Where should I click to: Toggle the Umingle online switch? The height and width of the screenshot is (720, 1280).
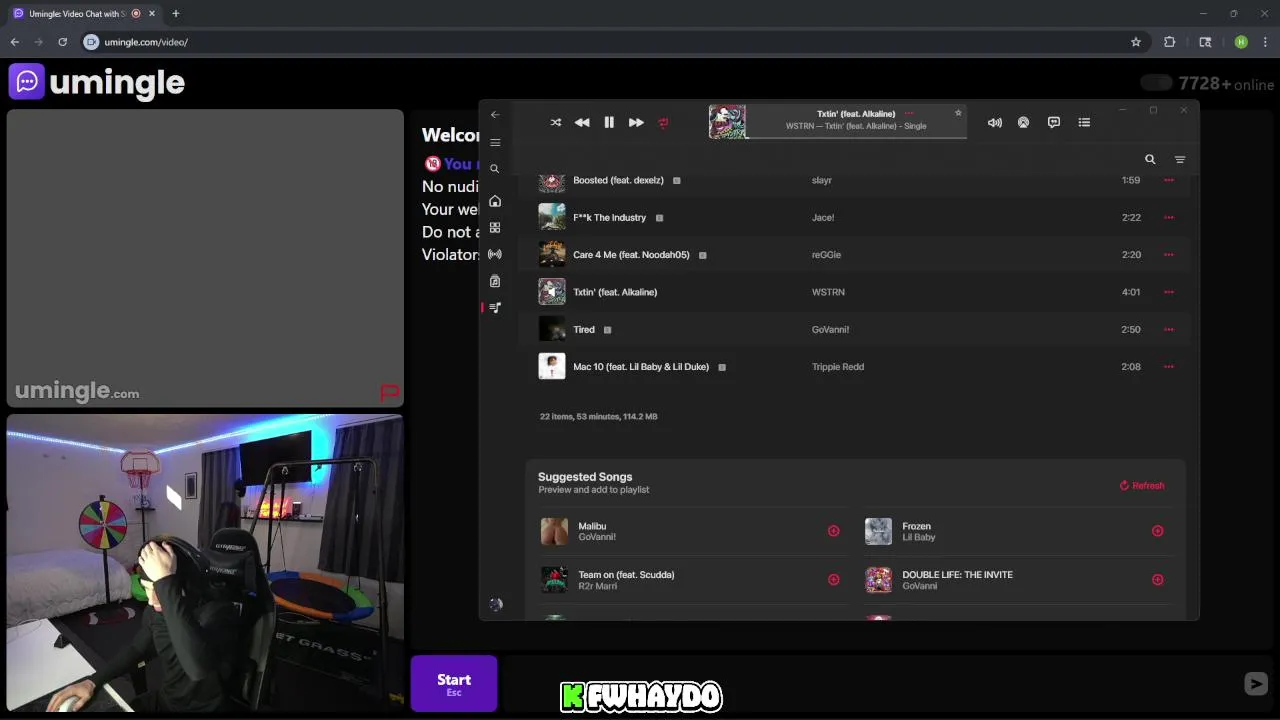1156,83
